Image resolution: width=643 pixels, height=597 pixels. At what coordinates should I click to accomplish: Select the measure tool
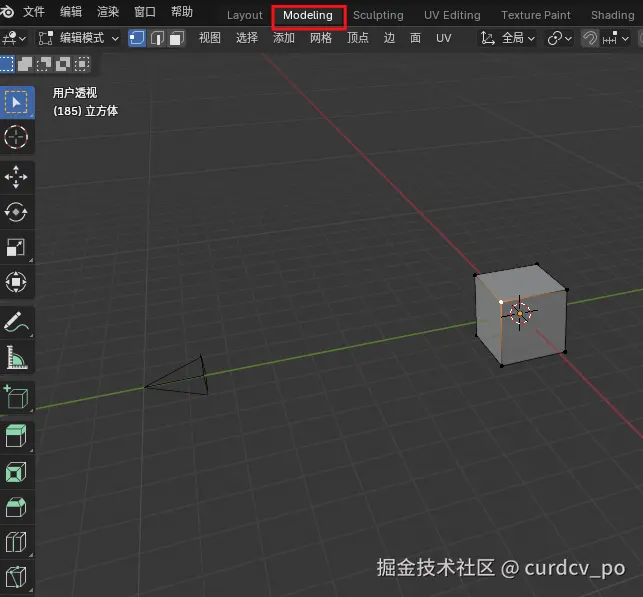[16, 357]
